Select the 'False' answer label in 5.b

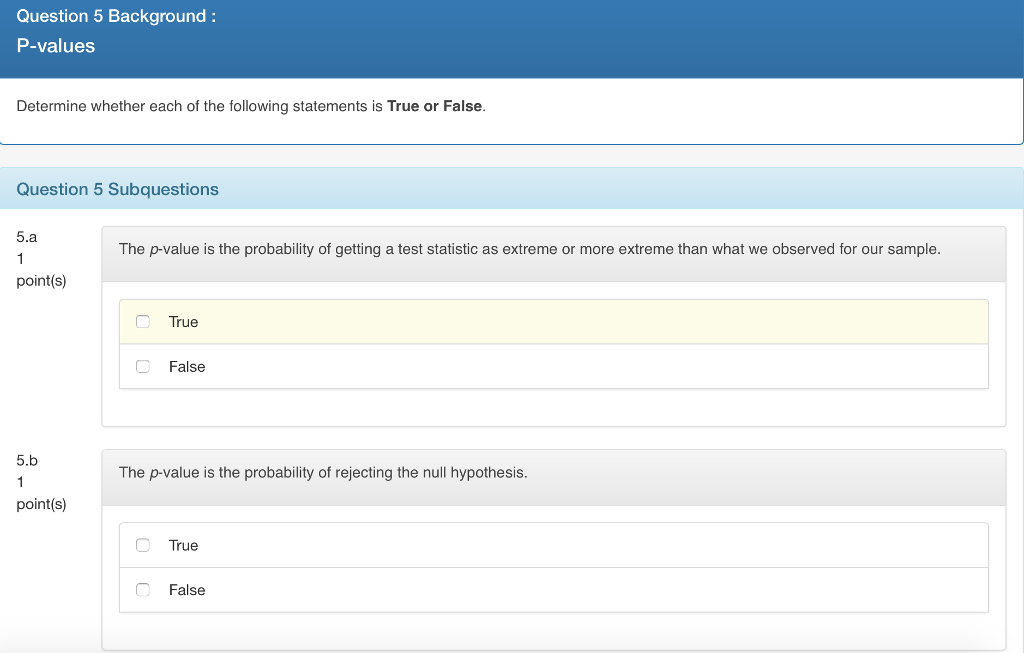187,590
